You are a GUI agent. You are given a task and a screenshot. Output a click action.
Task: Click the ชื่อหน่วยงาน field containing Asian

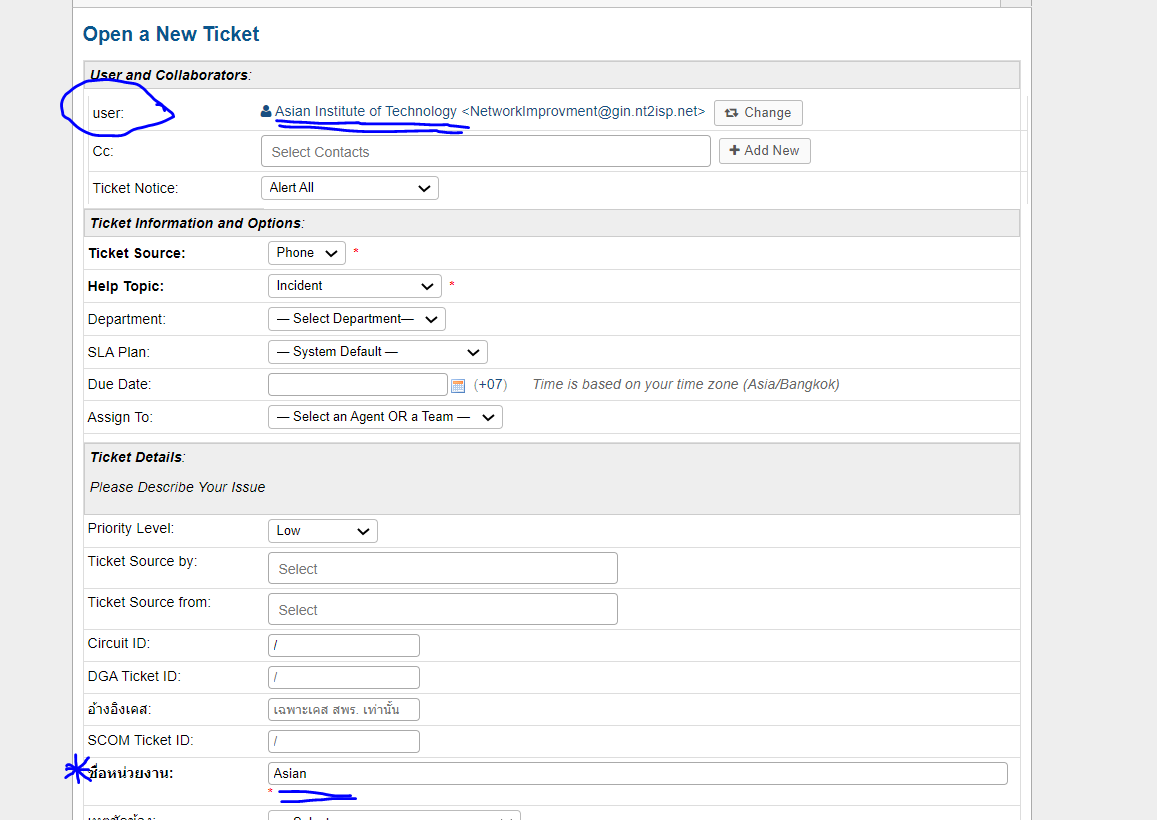(638, 774)
